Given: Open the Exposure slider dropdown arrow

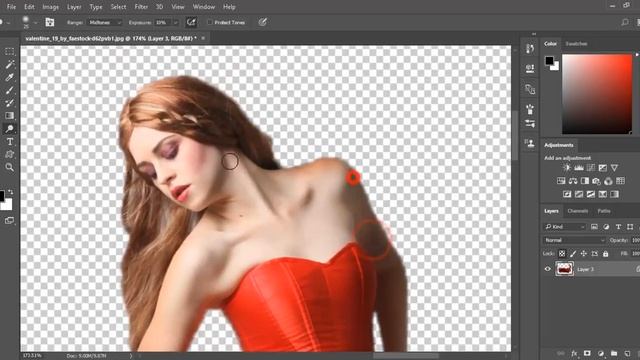Looking at the screenshot, I should point(176,22).
